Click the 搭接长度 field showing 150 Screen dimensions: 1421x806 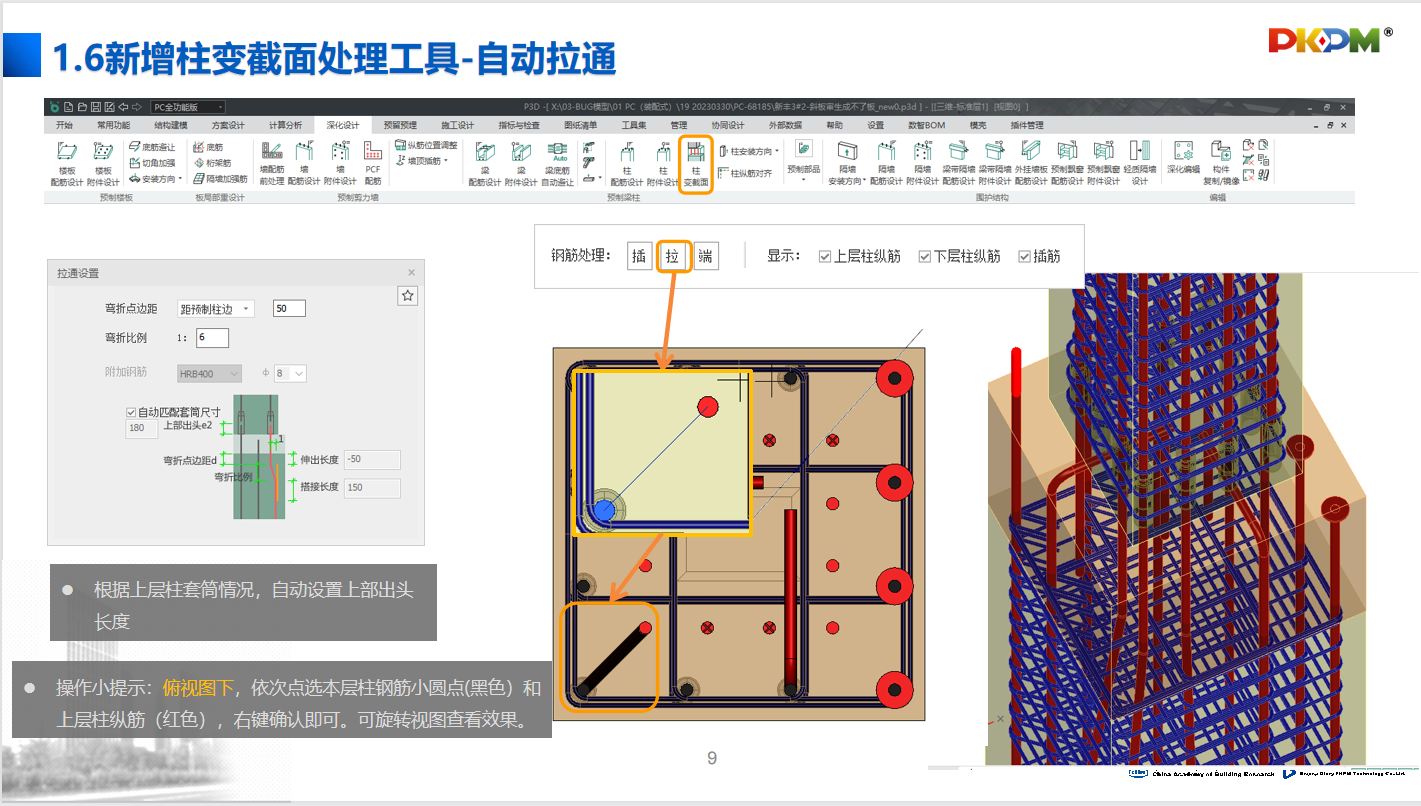coord(371,488)
